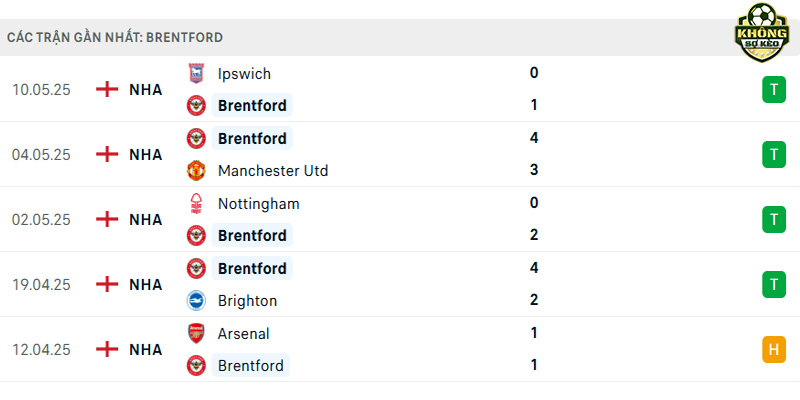This screenshot has width=800, height=400.
Task: Click Brentford crest in the 10.05.25 match
Action: tap(196, 106)
